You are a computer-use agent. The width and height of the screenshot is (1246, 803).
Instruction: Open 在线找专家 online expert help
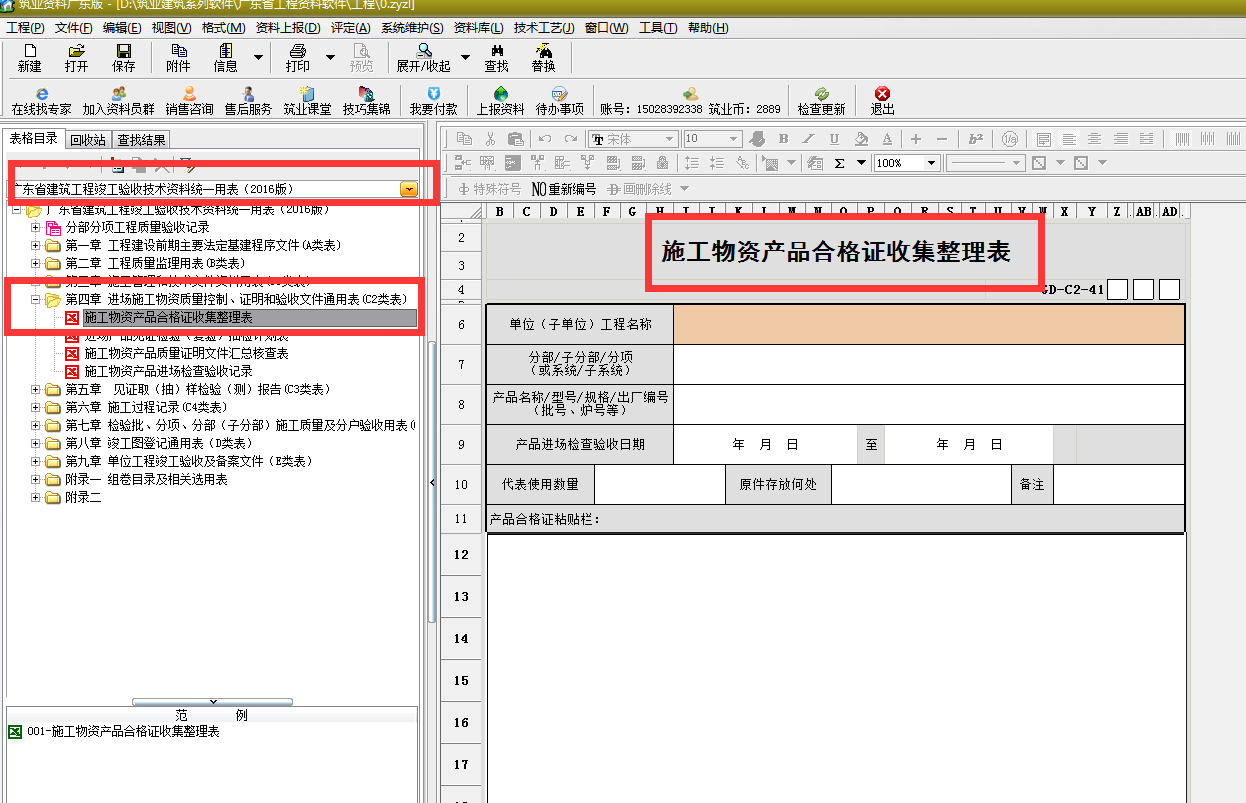[41, 101]
